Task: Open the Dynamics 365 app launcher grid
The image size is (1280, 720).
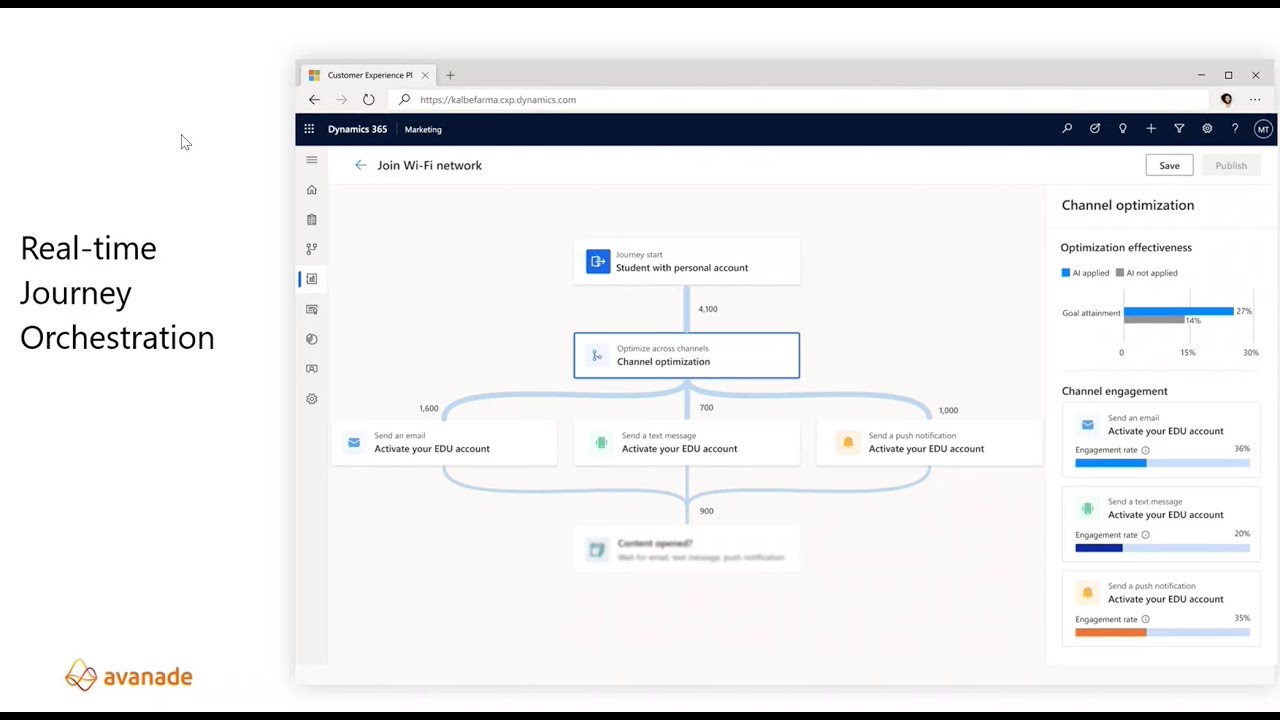Action: pos(309,129)
